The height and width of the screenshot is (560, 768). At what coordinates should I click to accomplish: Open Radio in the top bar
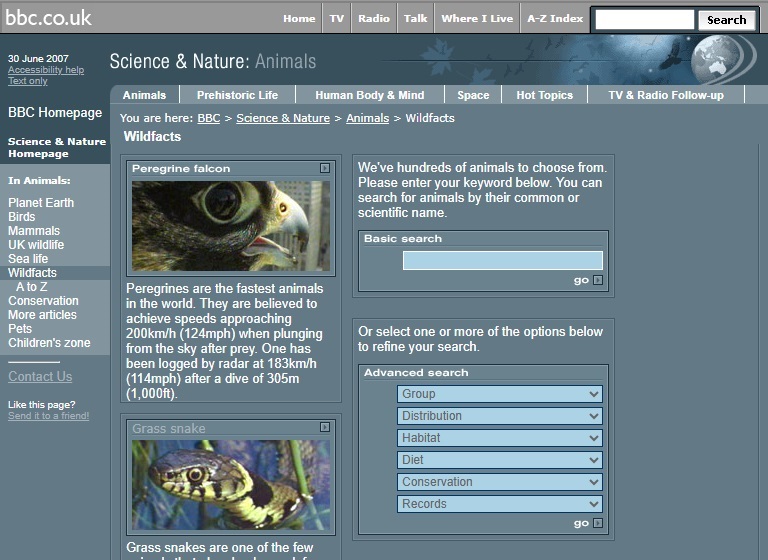[374, 19]
